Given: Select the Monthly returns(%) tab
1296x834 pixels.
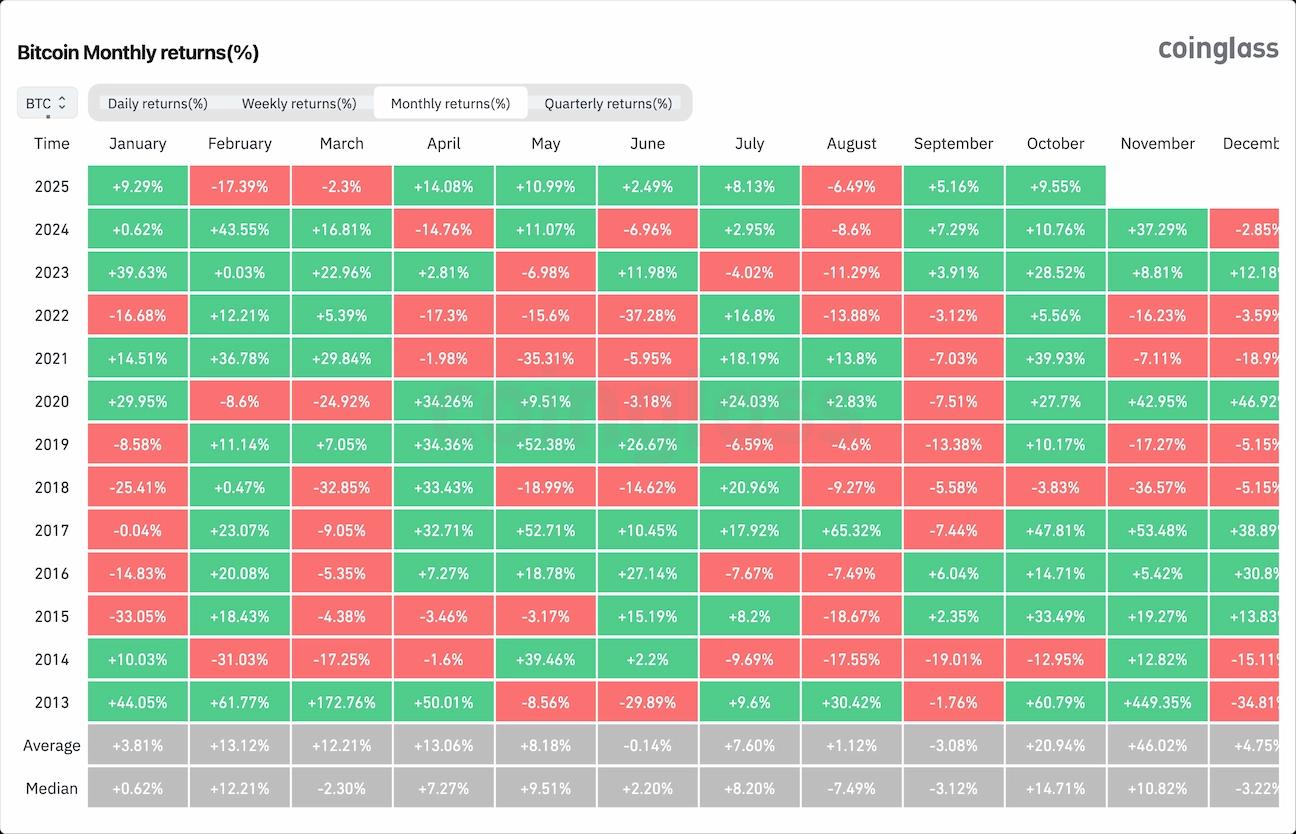Looking at the screenshot, I should point(450,103).
